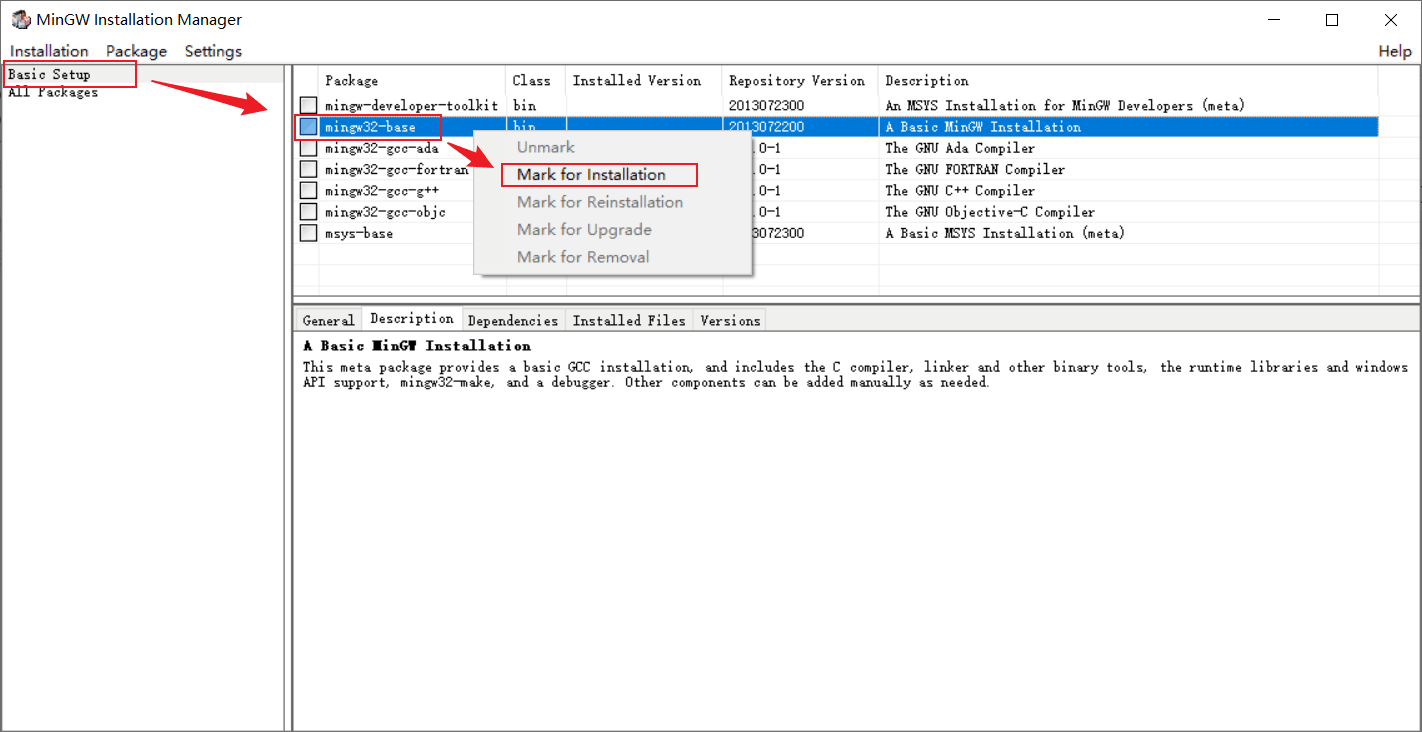The image size is (1422, 732).
Task: Open the Package menu
Action: tap(136, 51)
